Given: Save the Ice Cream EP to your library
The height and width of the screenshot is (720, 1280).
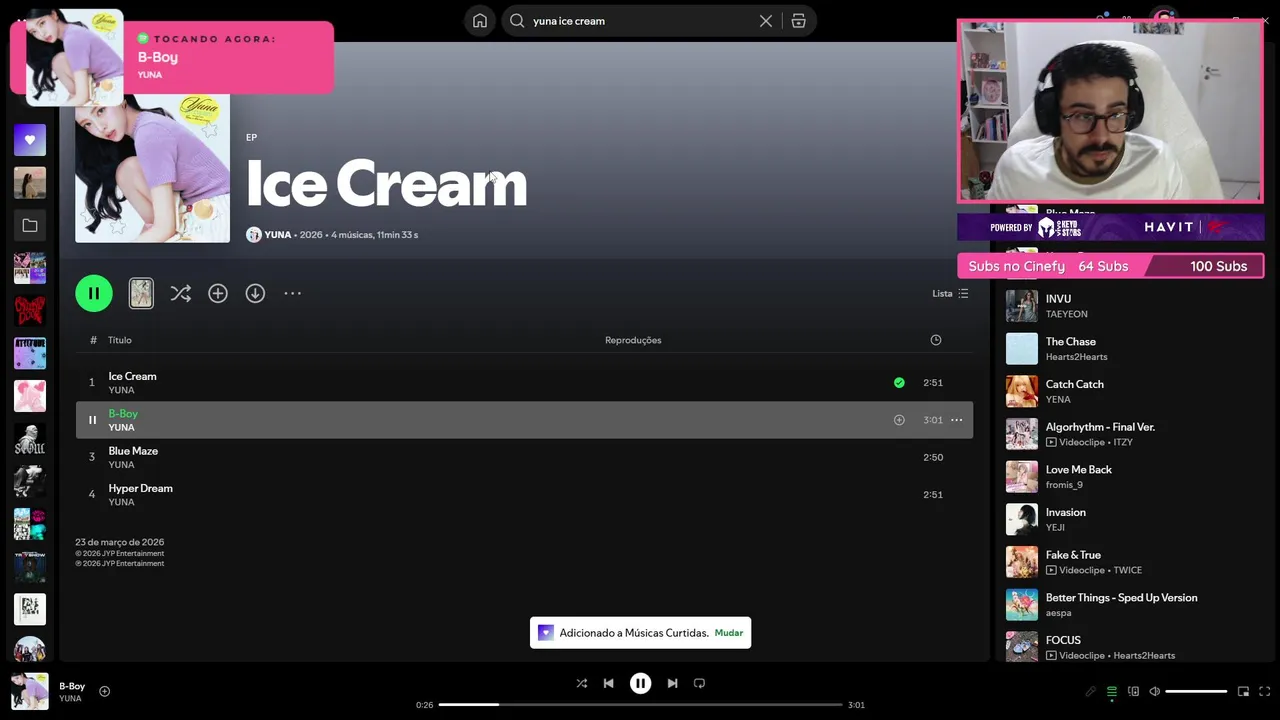Looking at the screenshot, I should tap(218, 293).
